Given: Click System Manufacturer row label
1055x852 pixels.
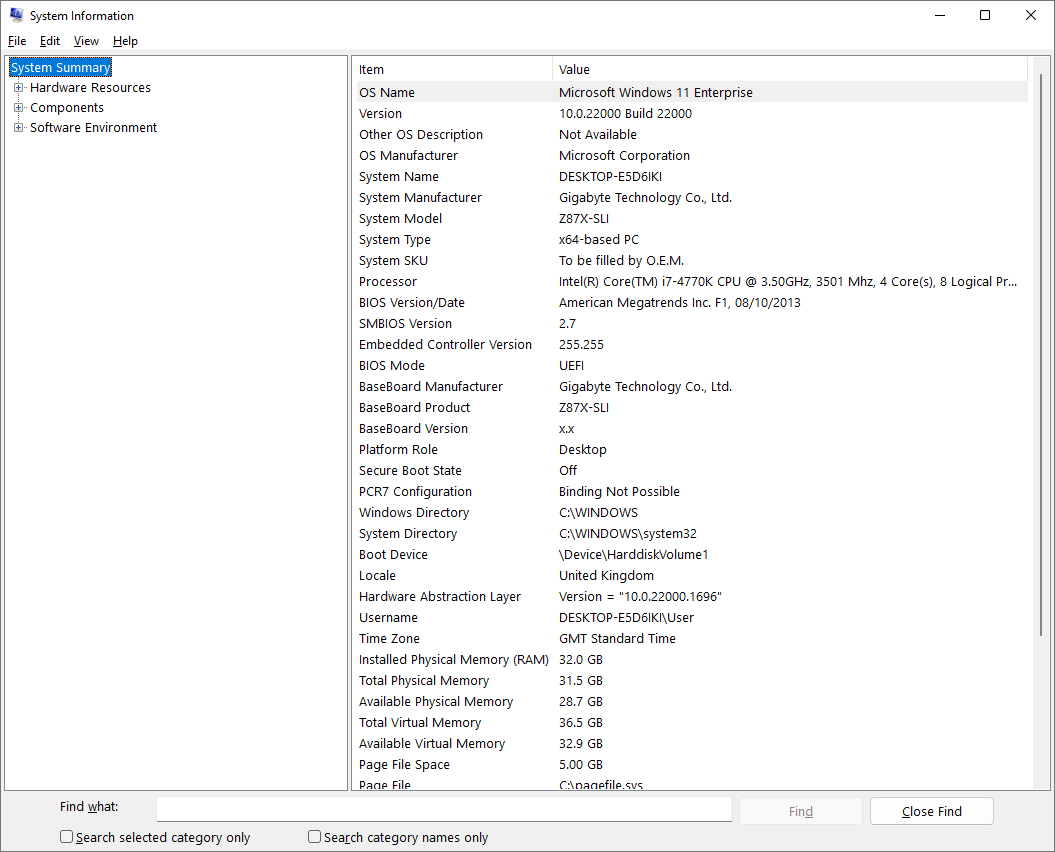Looking at the screenshot, I should tap(421, 197).
